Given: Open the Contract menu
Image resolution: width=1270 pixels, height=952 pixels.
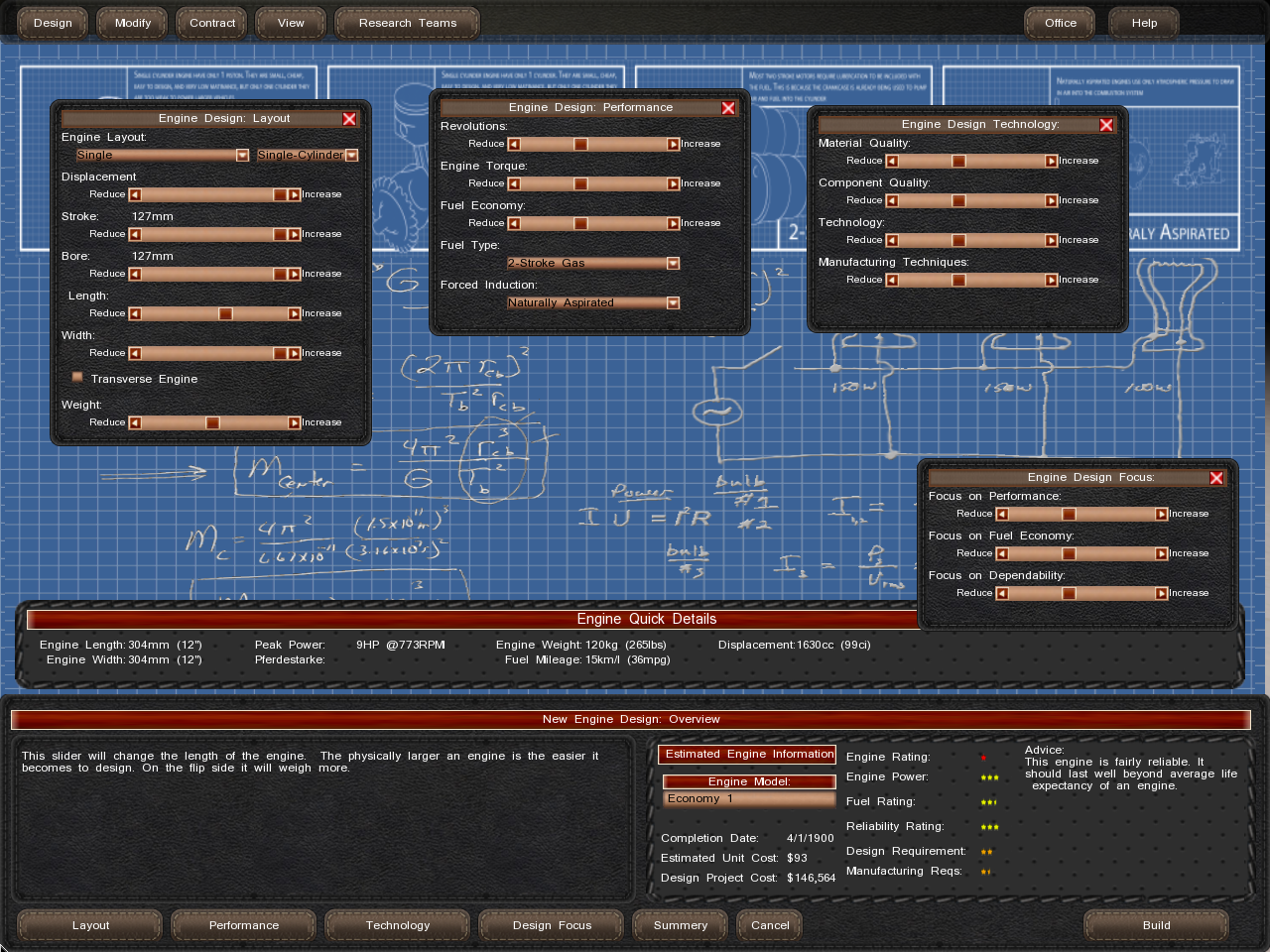Looking at the screenshot, I should [x=212, y=23].
